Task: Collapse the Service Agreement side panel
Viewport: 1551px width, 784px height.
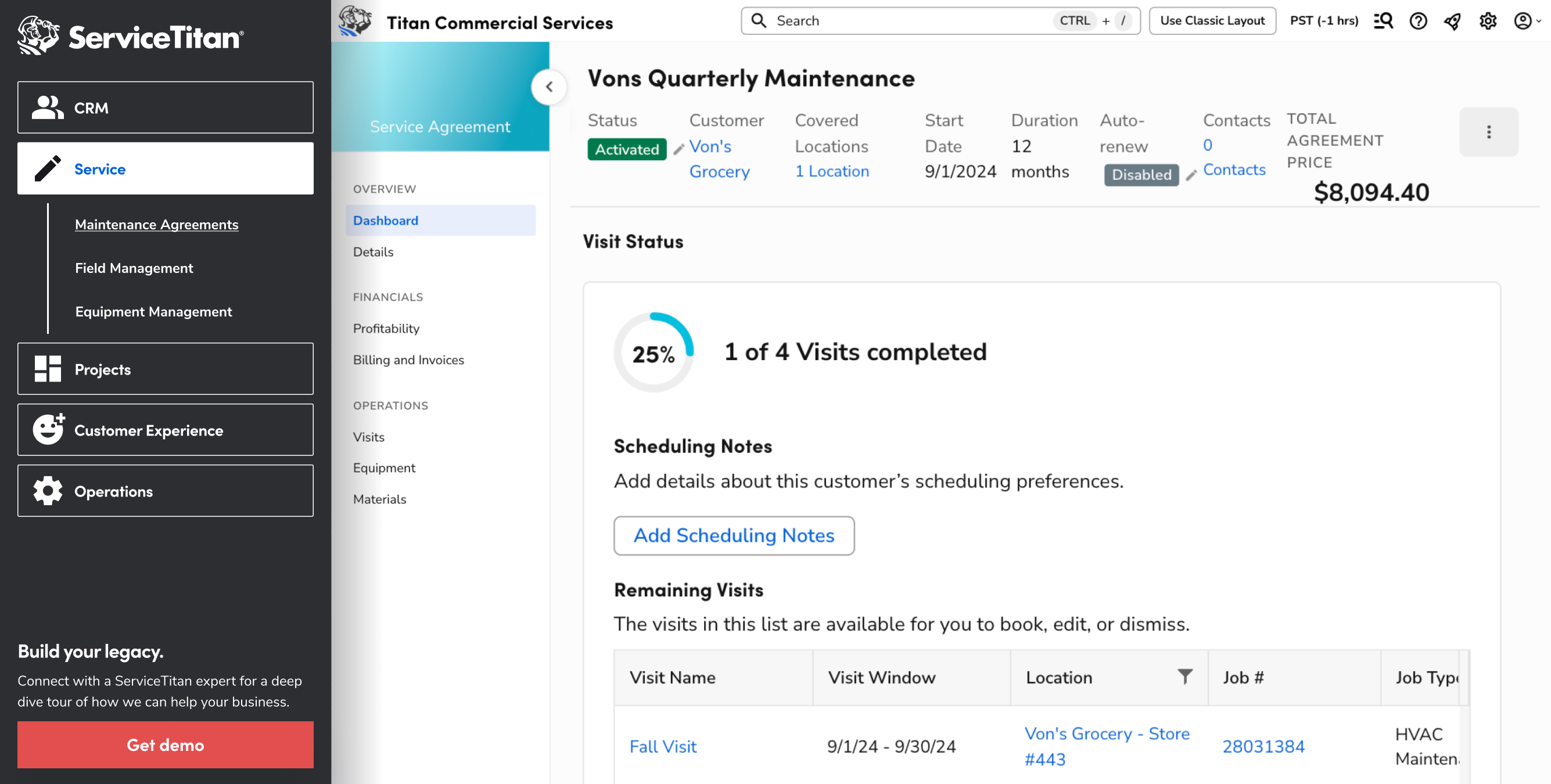Action: coord(548,87)
